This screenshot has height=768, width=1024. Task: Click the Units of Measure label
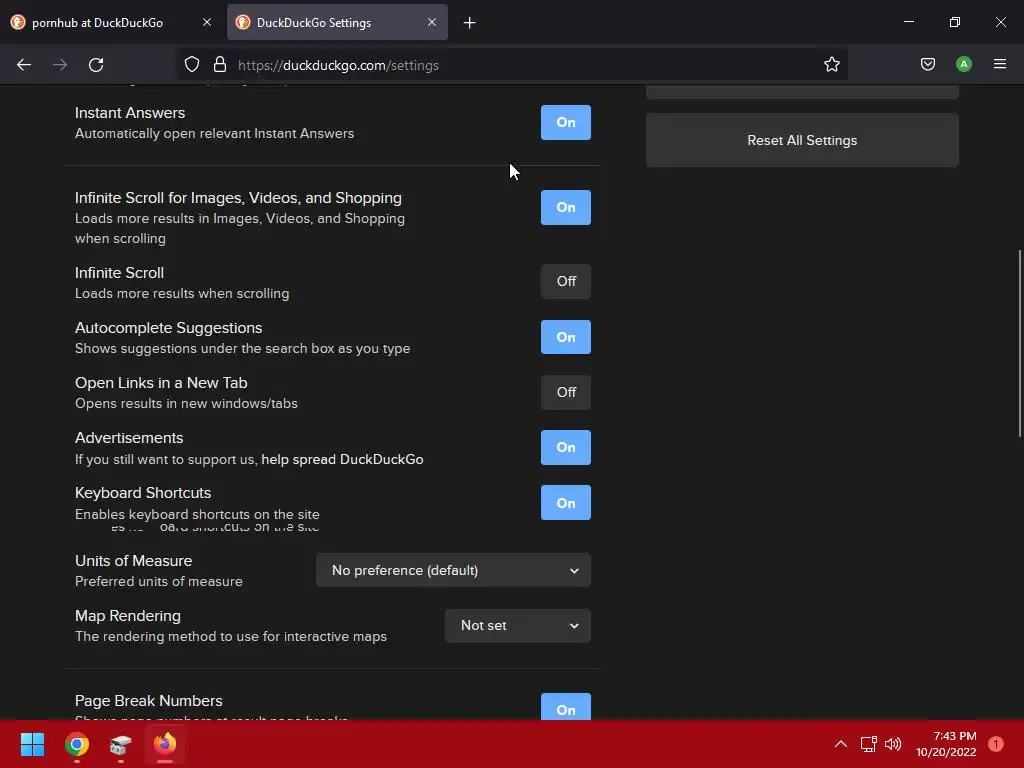[133, 560]
